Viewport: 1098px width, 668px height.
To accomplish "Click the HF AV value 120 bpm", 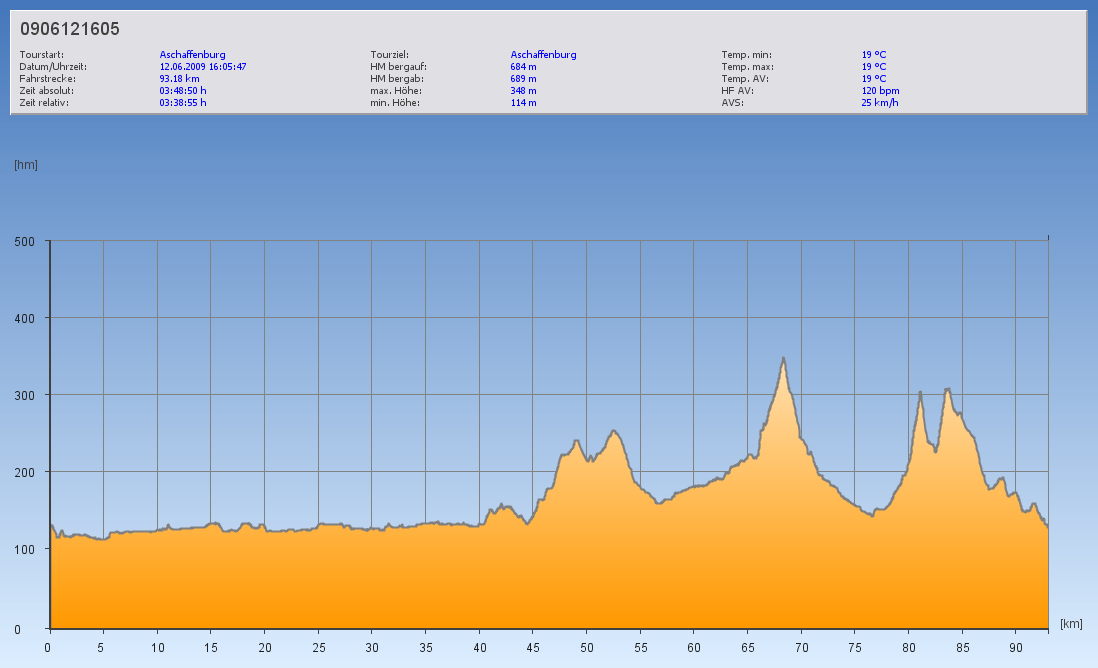I will (880, 91).
